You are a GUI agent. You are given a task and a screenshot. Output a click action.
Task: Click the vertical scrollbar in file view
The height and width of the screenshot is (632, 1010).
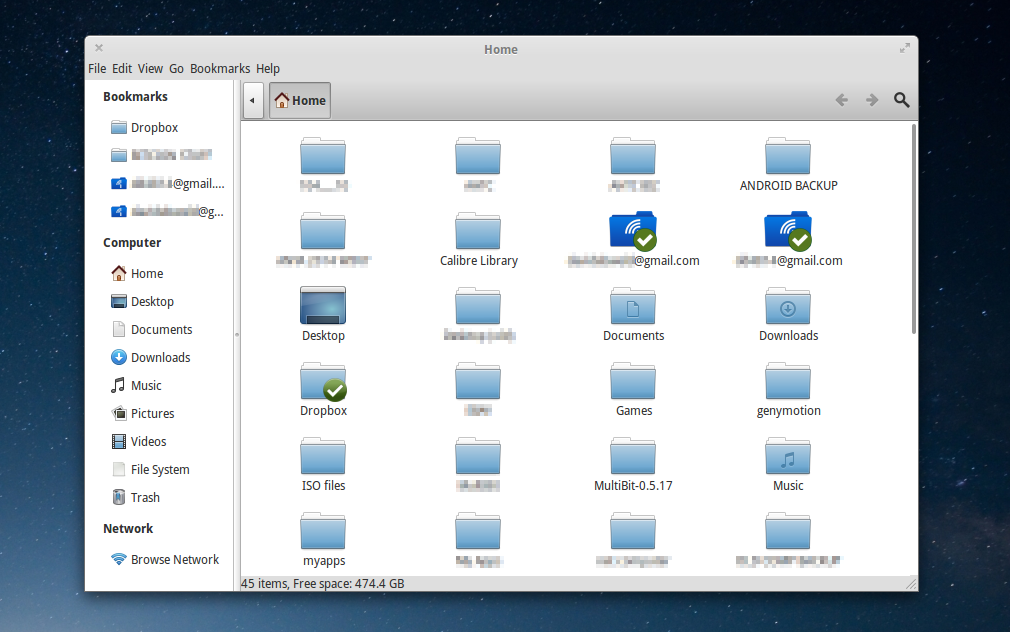913,229
